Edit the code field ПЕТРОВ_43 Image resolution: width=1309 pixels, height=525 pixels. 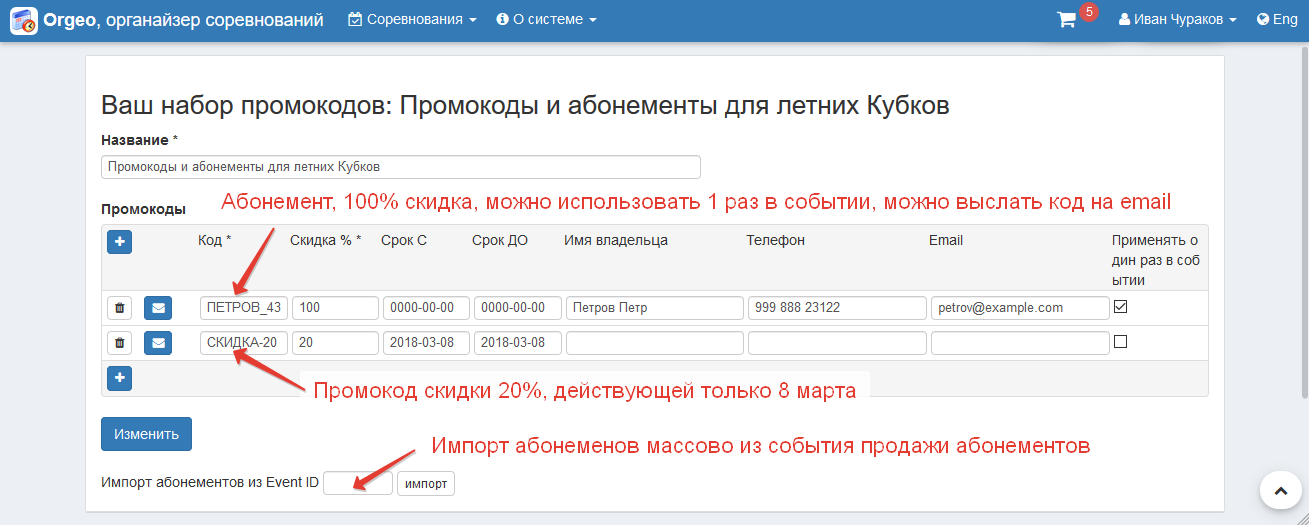tap(244, 308)
